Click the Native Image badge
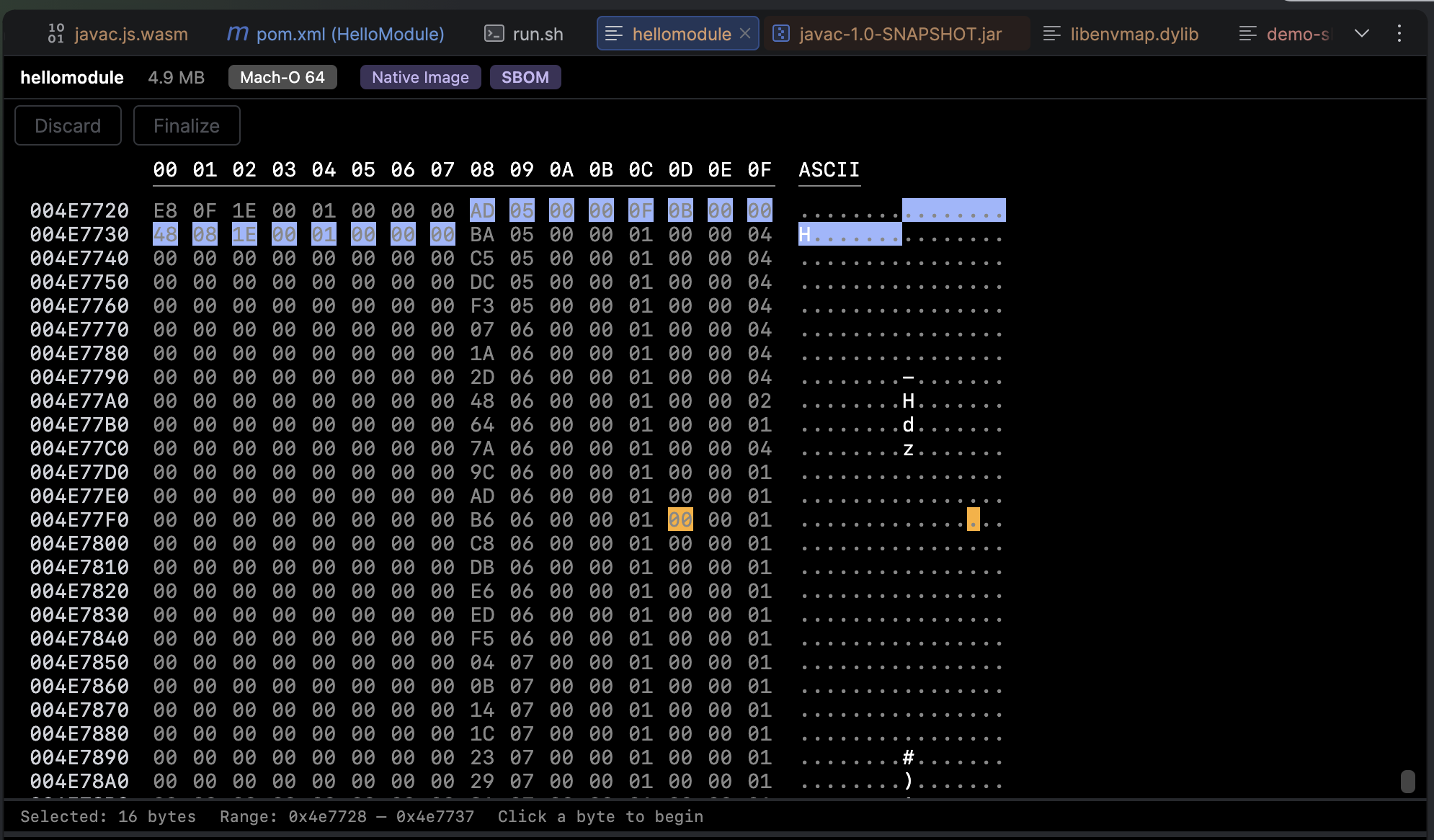This screenshot has width=1434, height=840. click(x=420, y=77)
